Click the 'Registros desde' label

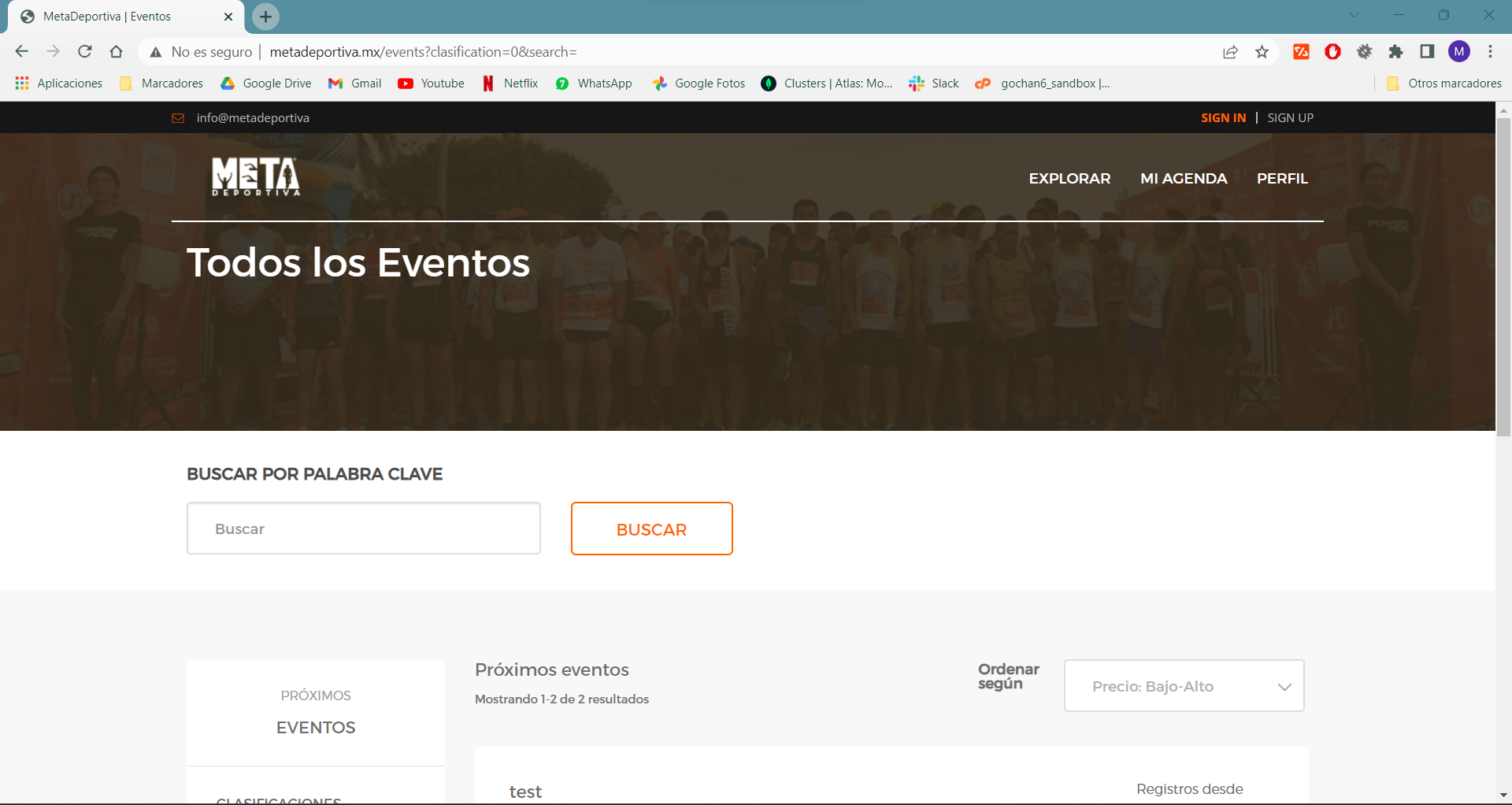click(1190, 789)
